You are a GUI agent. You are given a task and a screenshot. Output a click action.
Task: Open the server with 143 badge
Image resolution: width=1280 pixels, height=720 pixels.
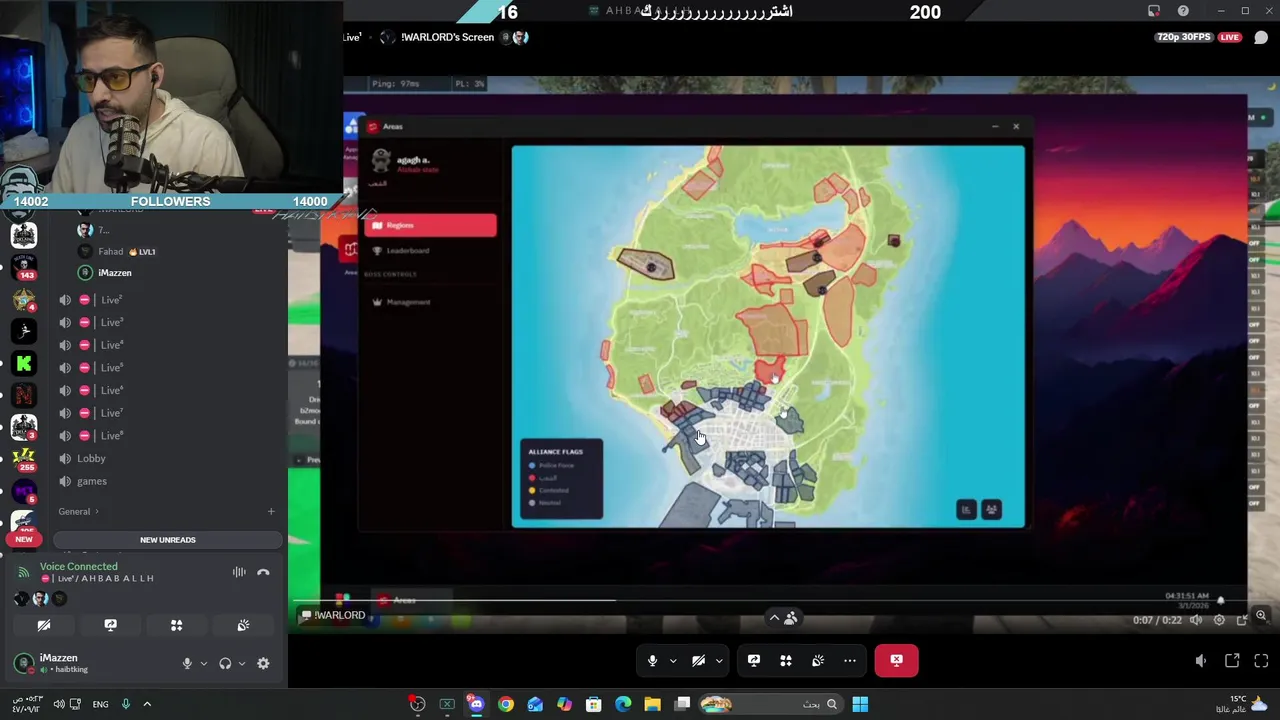(x=24, y=267)
